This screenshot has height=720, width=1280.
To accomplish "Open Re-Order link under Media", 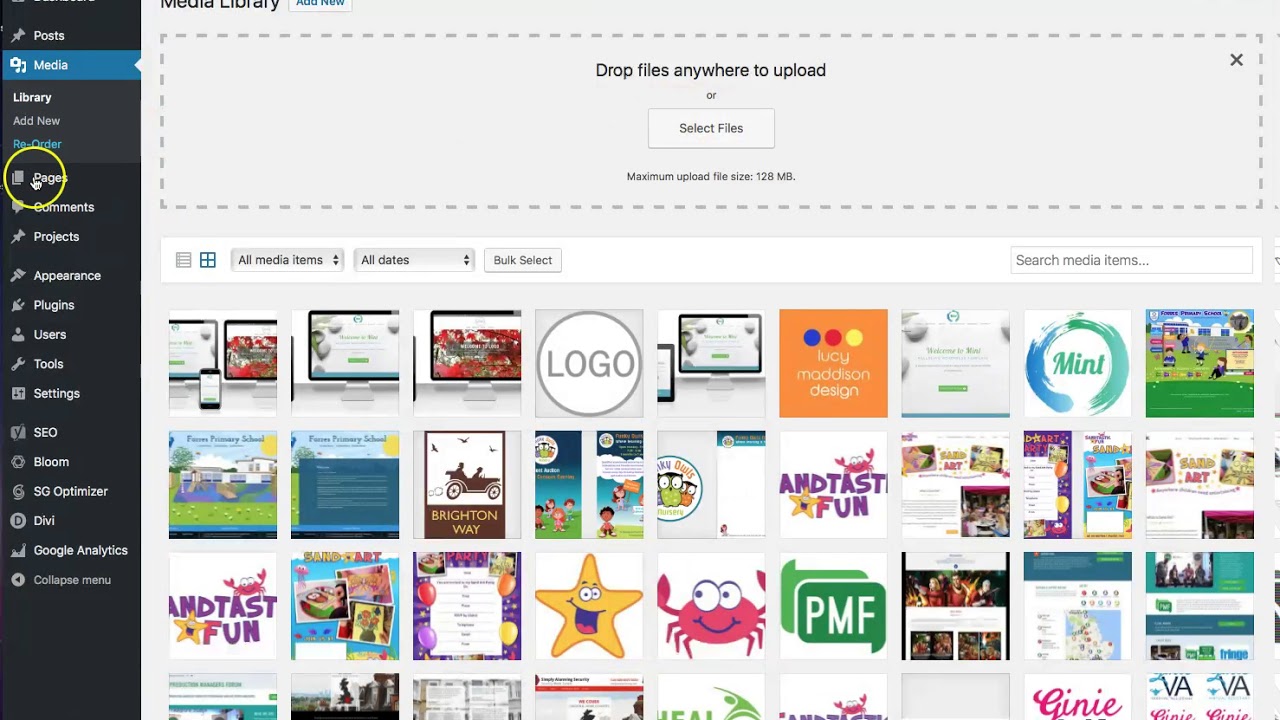I will click(37, 144).
